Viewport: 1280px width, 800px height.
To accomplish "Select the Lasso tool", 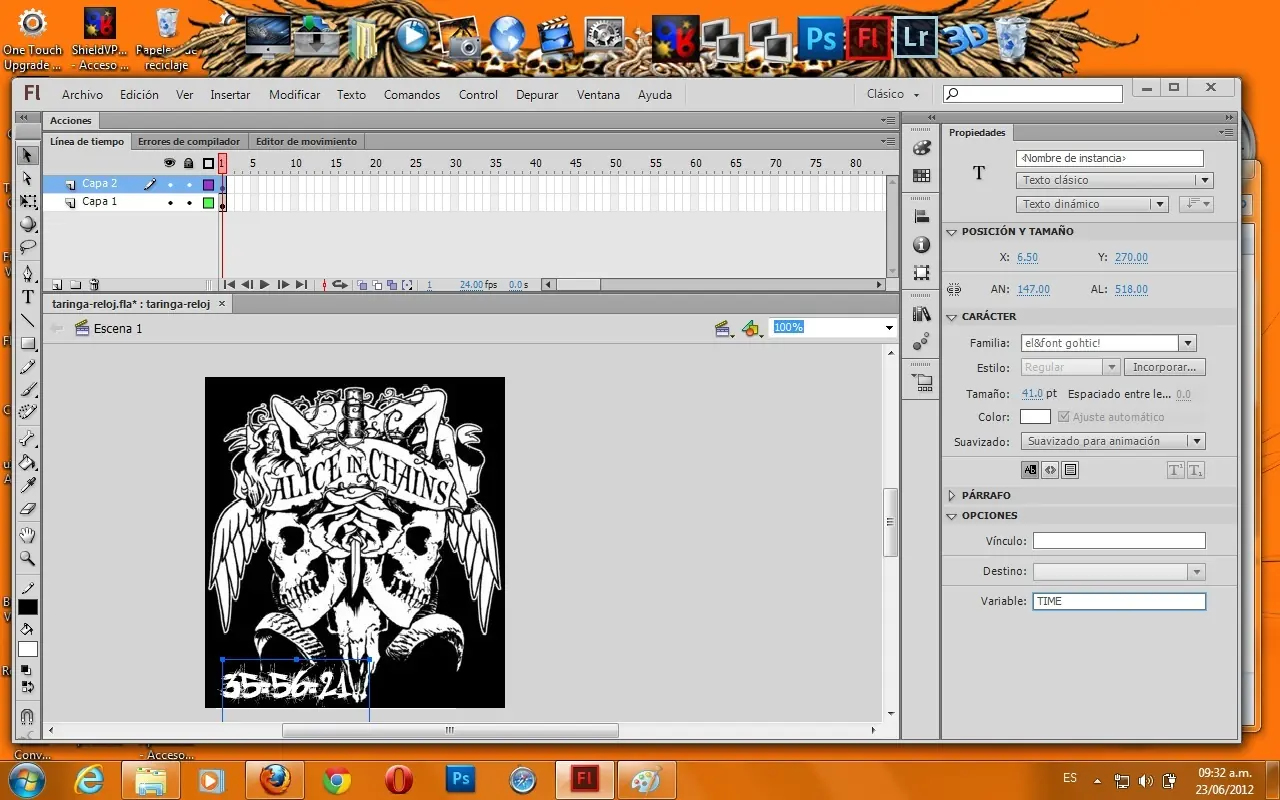I will pos(28,247).
